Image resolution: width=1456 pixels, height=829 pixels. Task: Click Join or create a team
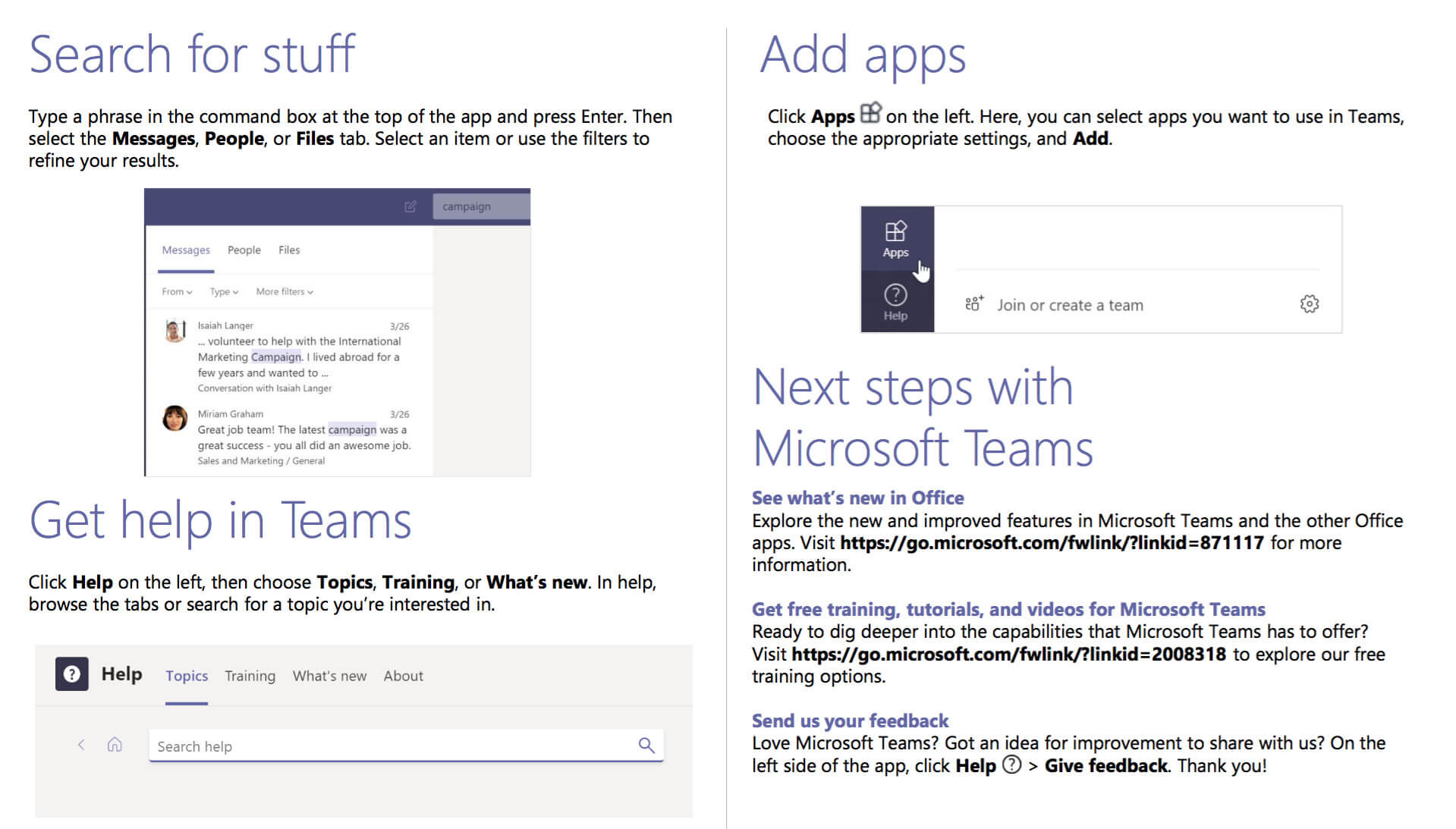coord(1070,305)
